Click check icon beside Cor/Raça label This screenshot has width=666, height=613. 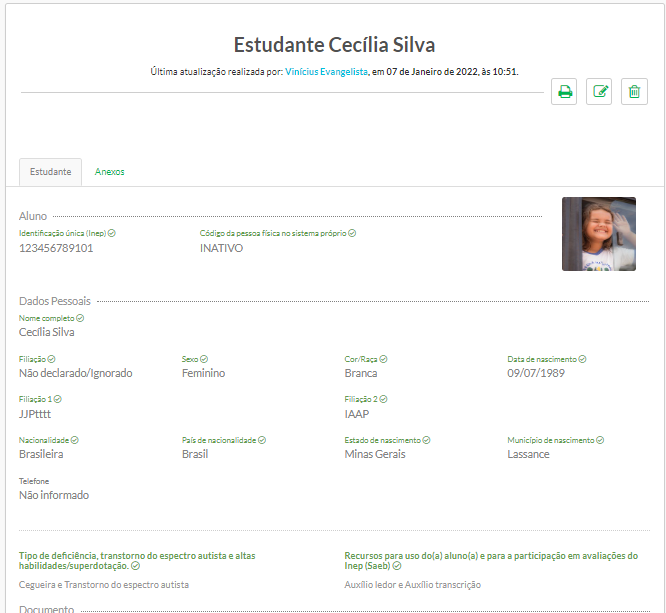tap(383, 359)
